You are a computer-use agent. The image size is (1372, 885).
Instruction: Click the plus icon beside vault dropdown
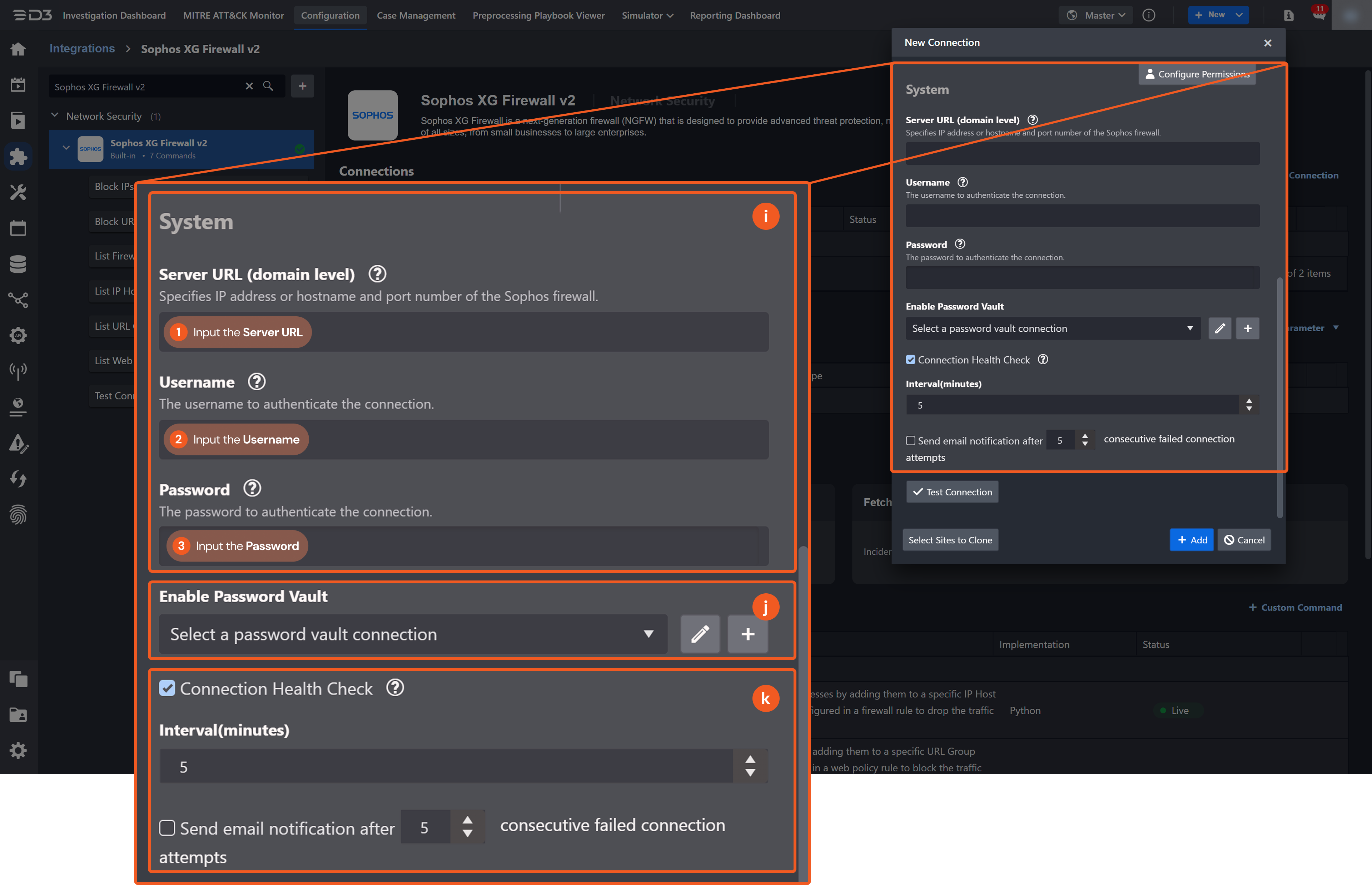pyautogui.click(x=1247, y=328)
